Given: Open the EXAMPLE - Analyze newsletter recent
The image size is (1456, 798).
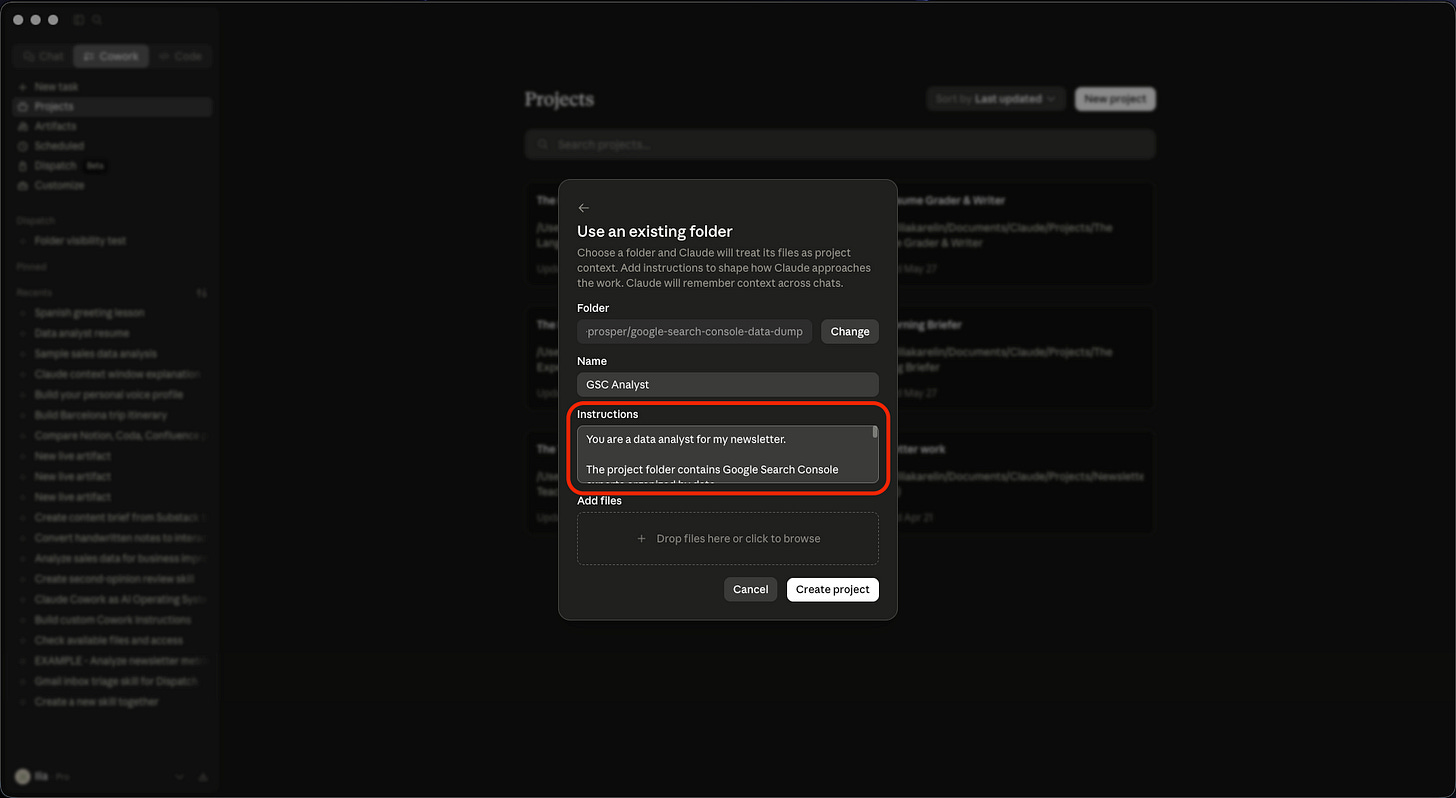Looking at the screenshot, I should 113,661.
